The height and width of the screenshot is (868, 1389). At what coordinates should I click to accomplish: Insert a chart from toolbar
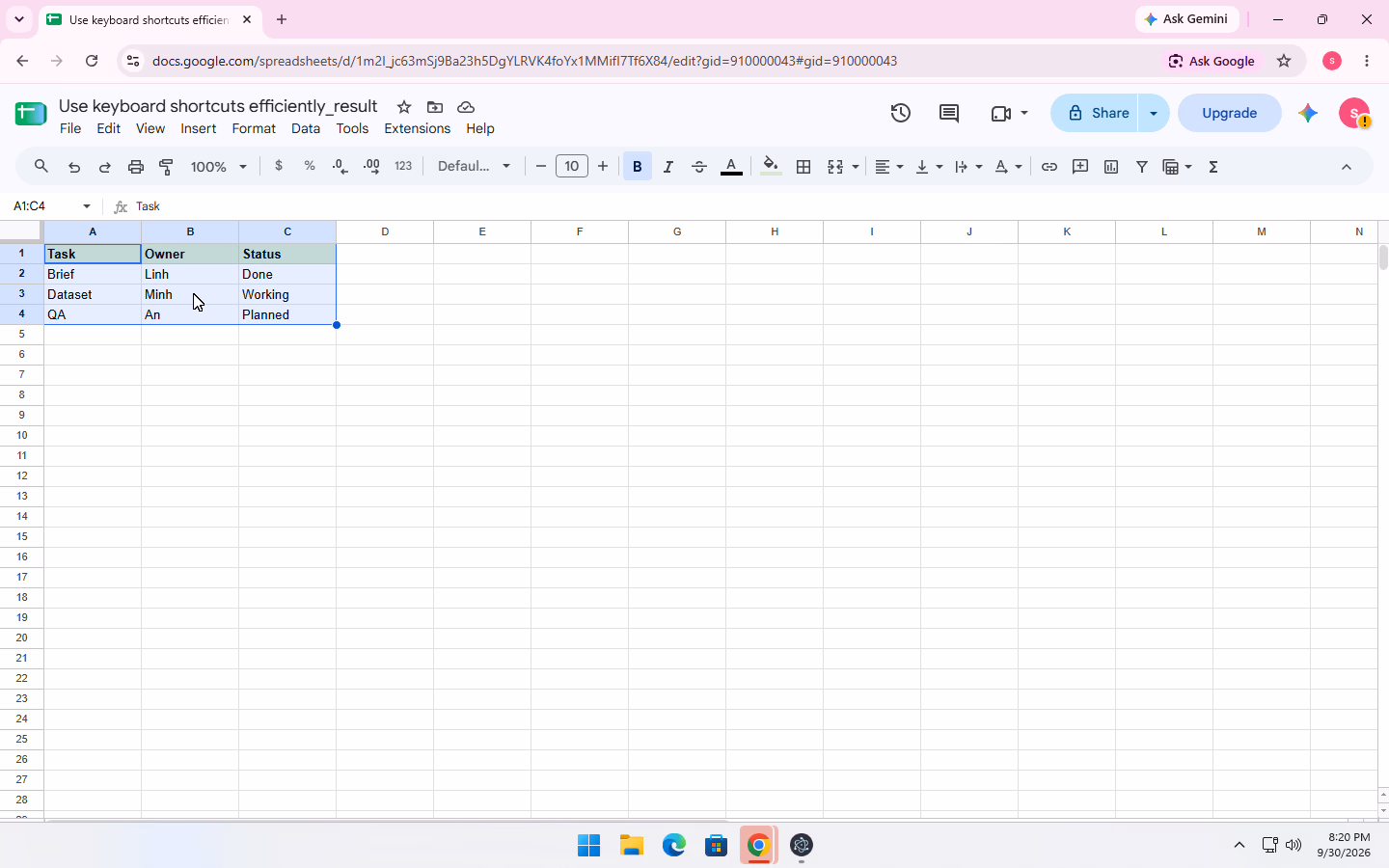(1111, 167)
